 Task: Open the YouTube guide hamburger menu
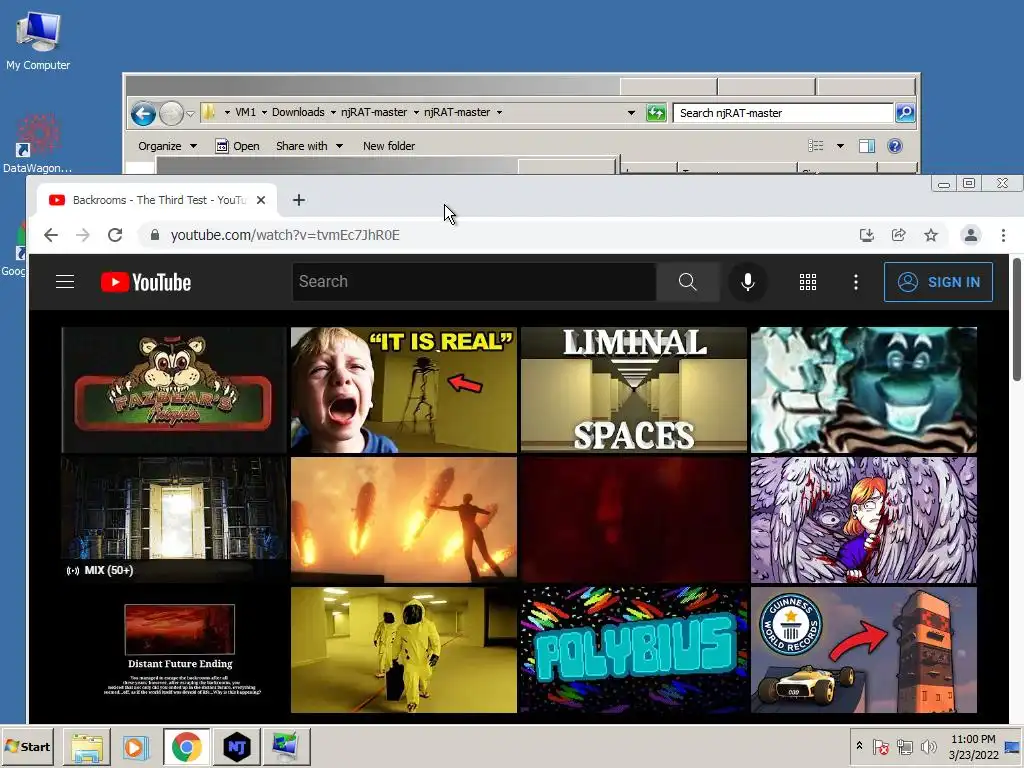[65, 281]
